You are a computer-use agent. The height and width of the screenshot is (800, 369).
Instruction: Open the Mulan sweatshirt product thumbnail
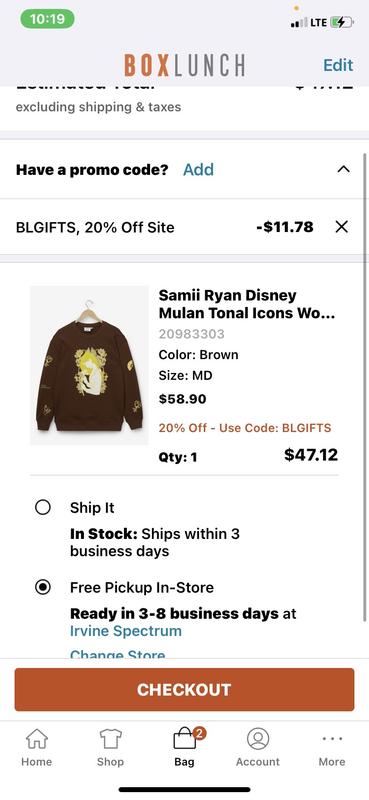[89, 365]
